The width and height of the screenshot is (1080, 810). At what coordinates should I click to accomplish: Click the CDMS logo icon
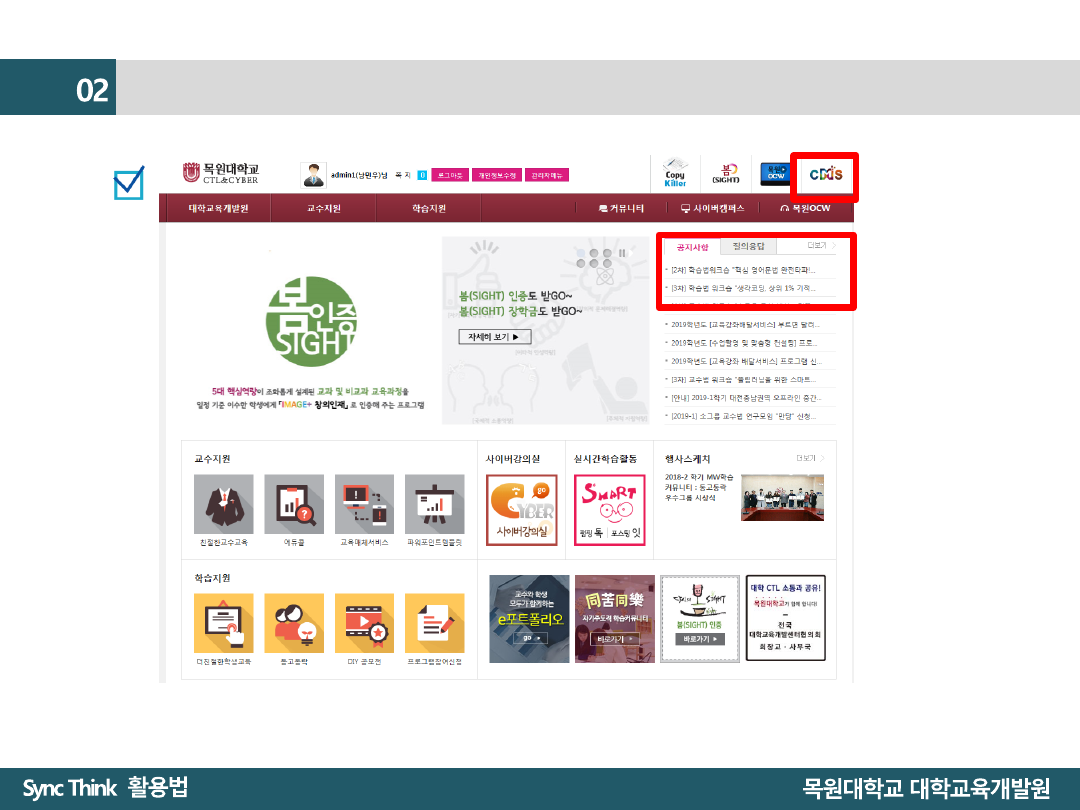click(x=825, y=173)
